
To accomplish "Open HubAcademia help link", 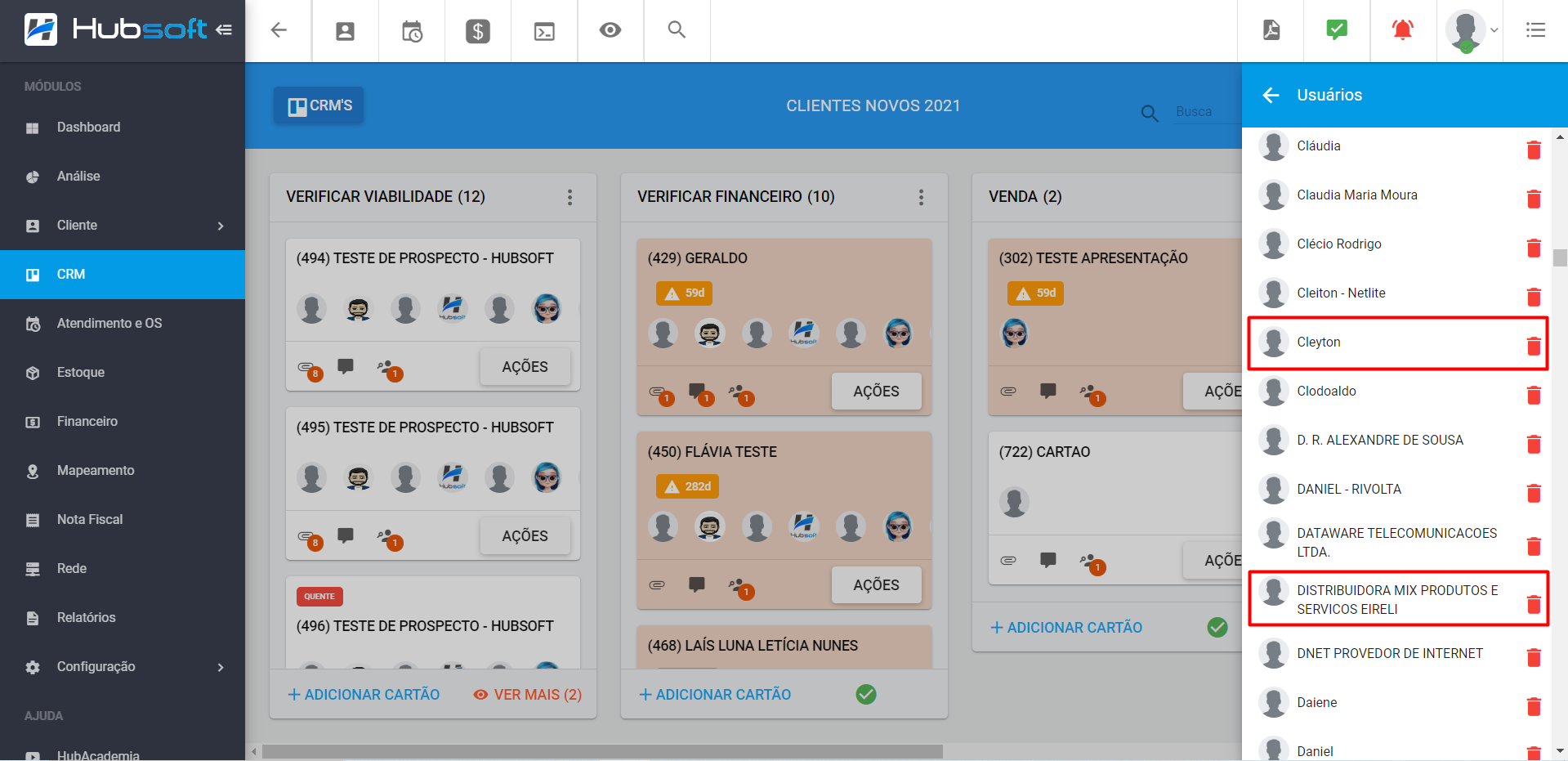I will tap(98, 755).
